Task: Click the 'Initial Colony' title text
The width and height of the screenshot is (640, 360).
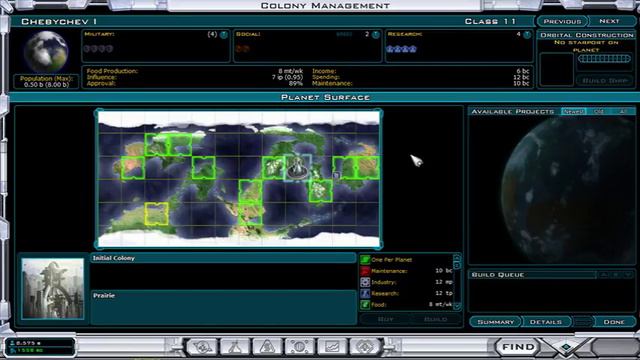Action: pyautogui.click(x=113, y=258)
